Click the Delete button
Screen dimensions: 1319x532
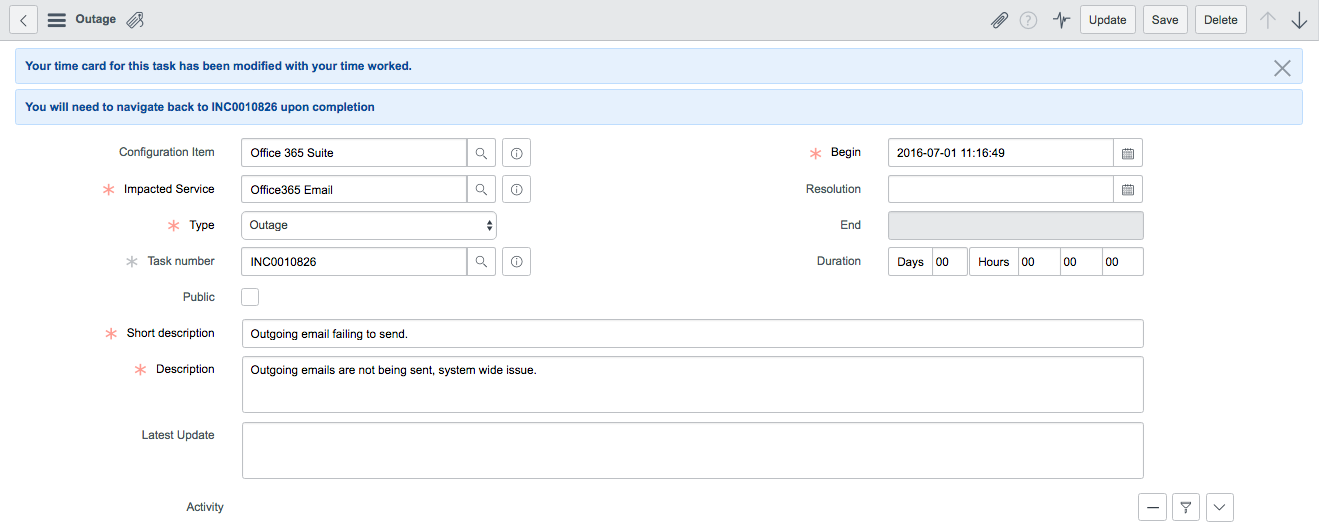click(1220, 20)
